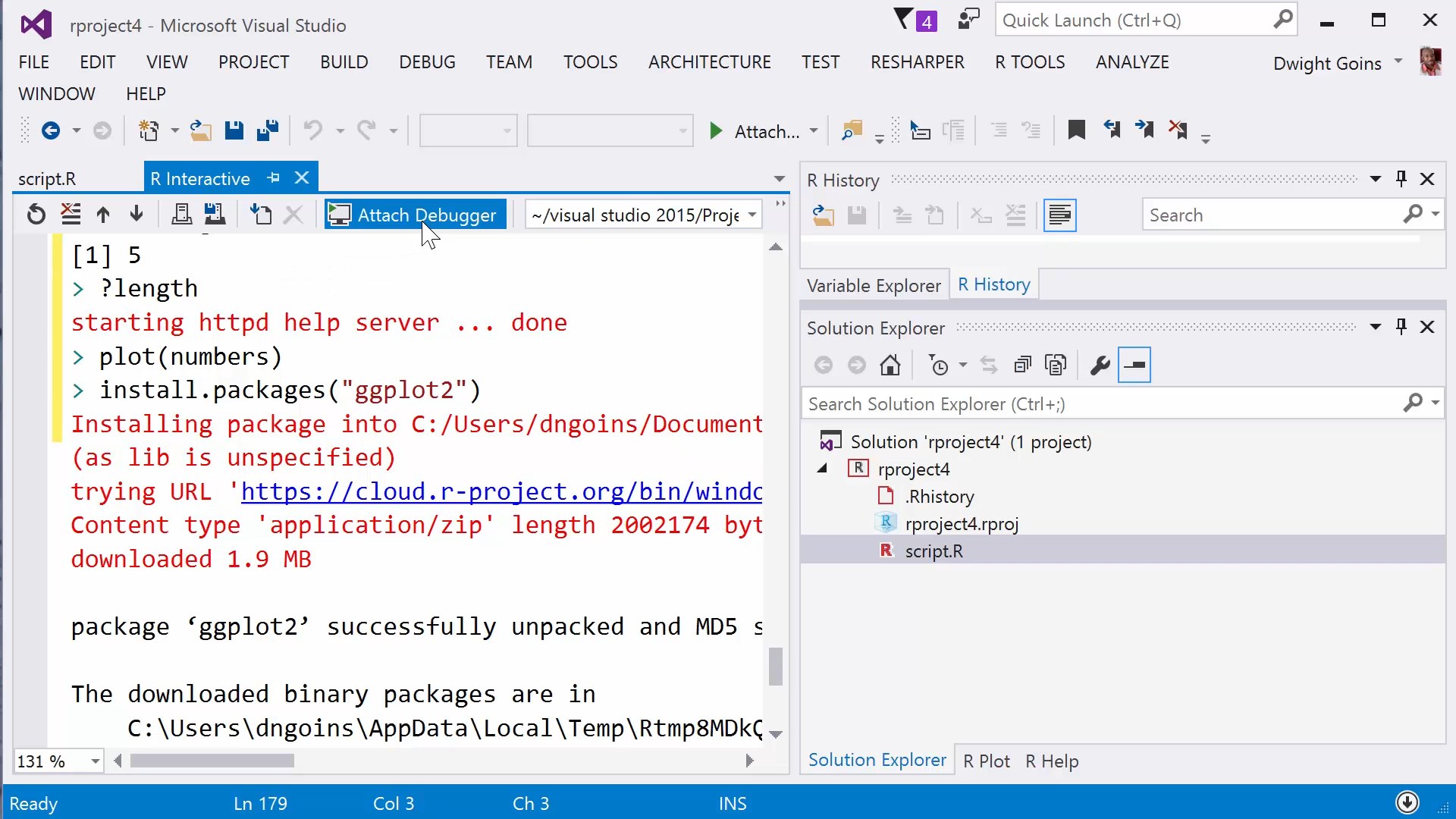Open the zoom level 131 % dropdown
This screenshot has height=819, width=1456.
[96, 761]
